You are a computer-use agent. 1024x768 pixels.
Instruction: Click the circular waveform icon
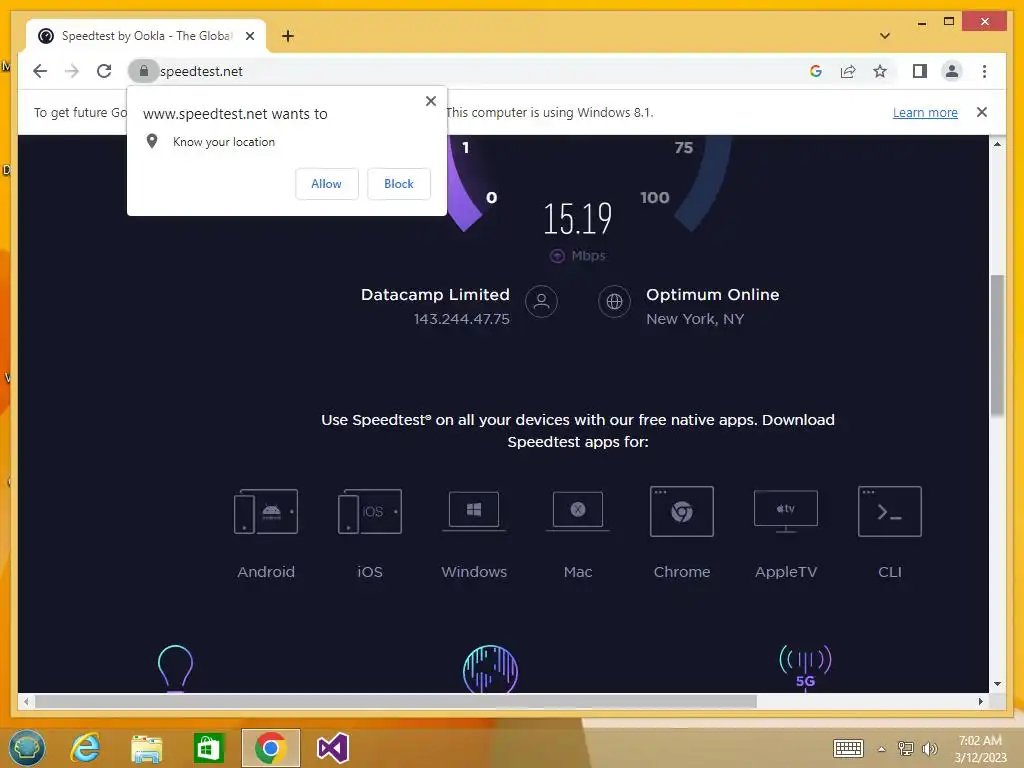(x=490, y=669)
